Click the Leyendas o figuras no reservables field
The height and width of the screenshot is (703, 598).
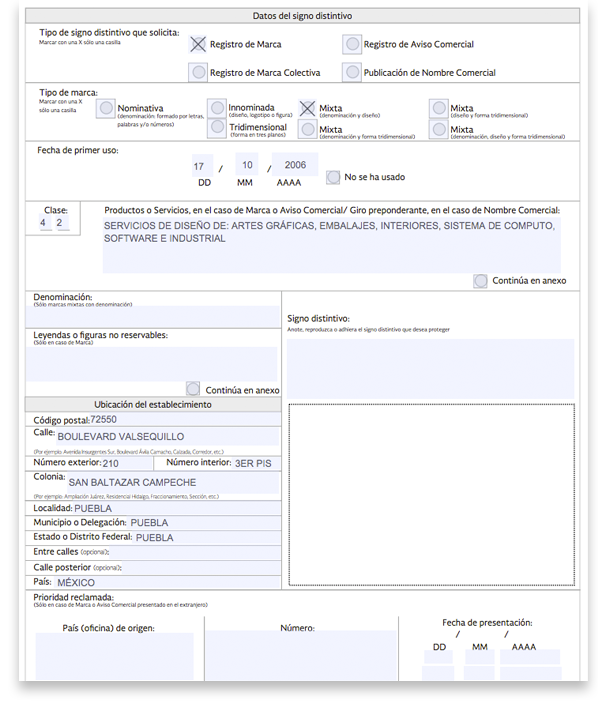pos(152,364)
